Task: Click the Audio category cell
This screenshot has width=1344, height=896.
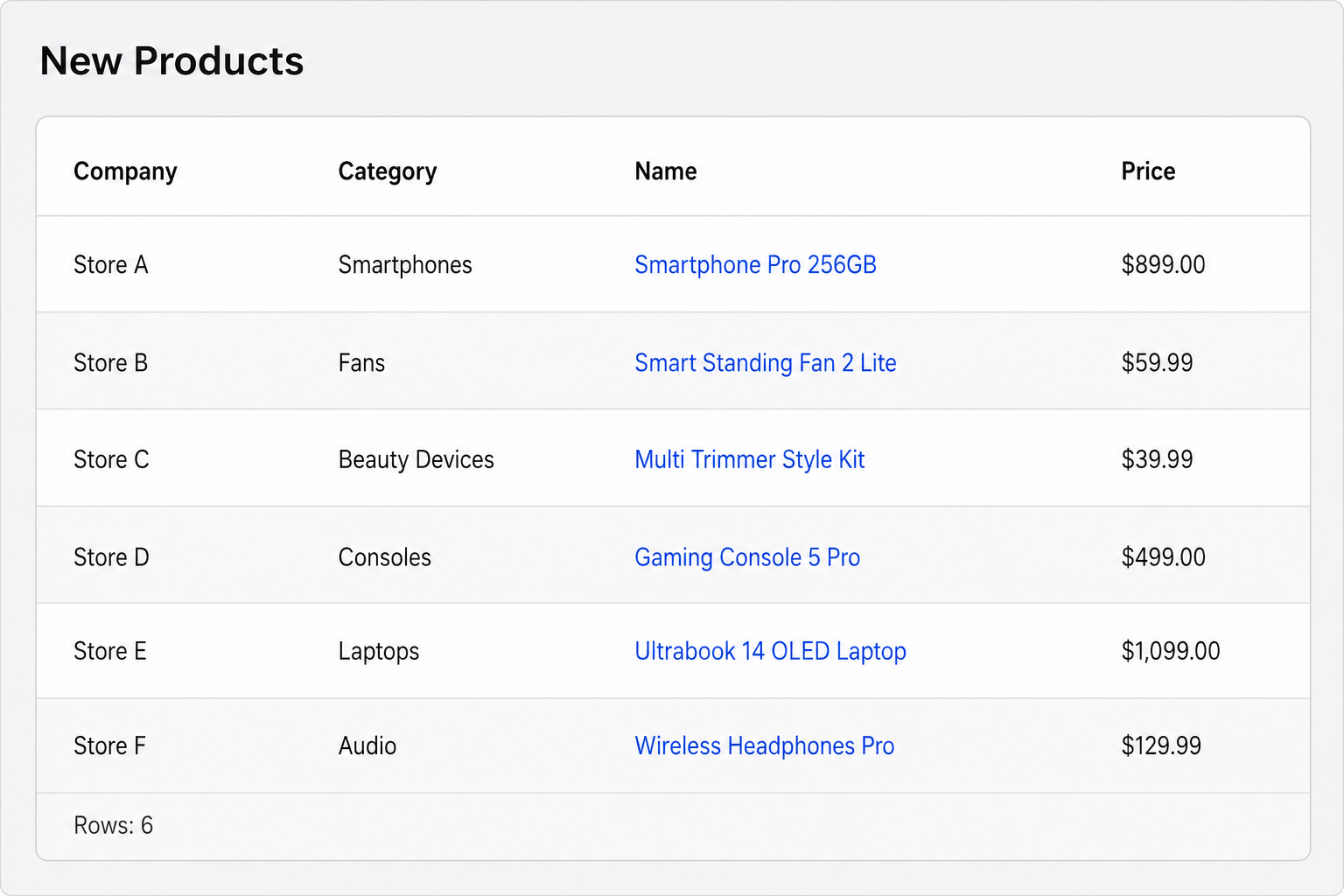Action: [367, 746]
